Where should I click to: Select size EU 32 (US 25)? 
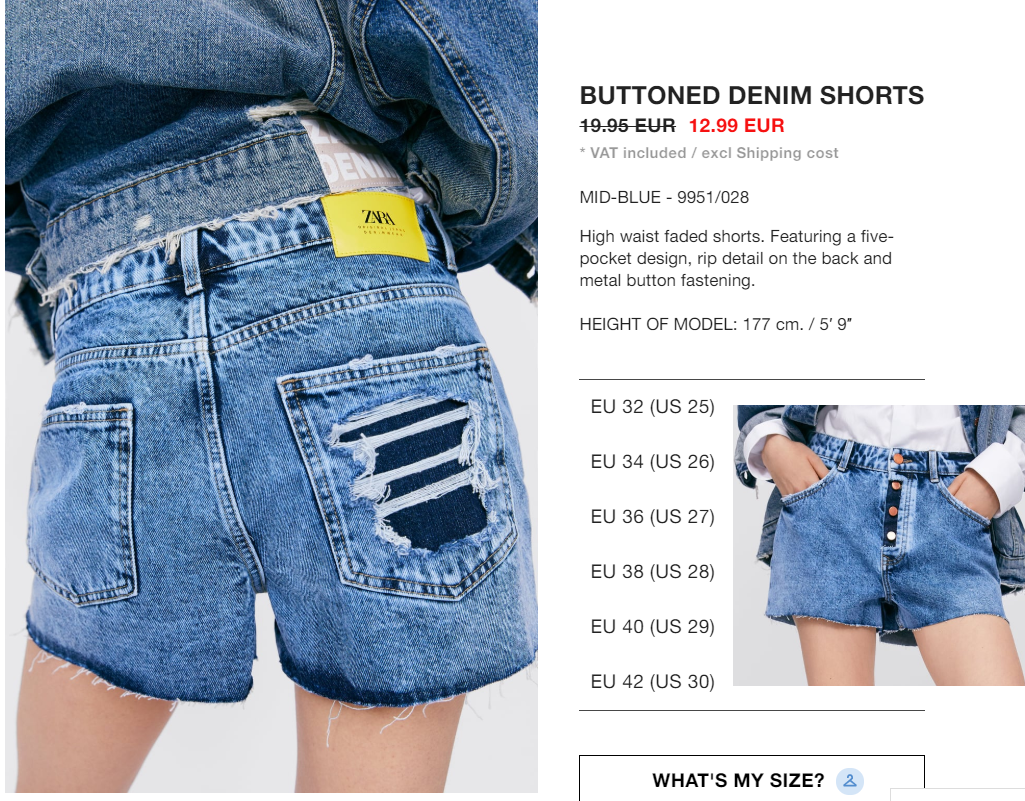coord(652,407)
